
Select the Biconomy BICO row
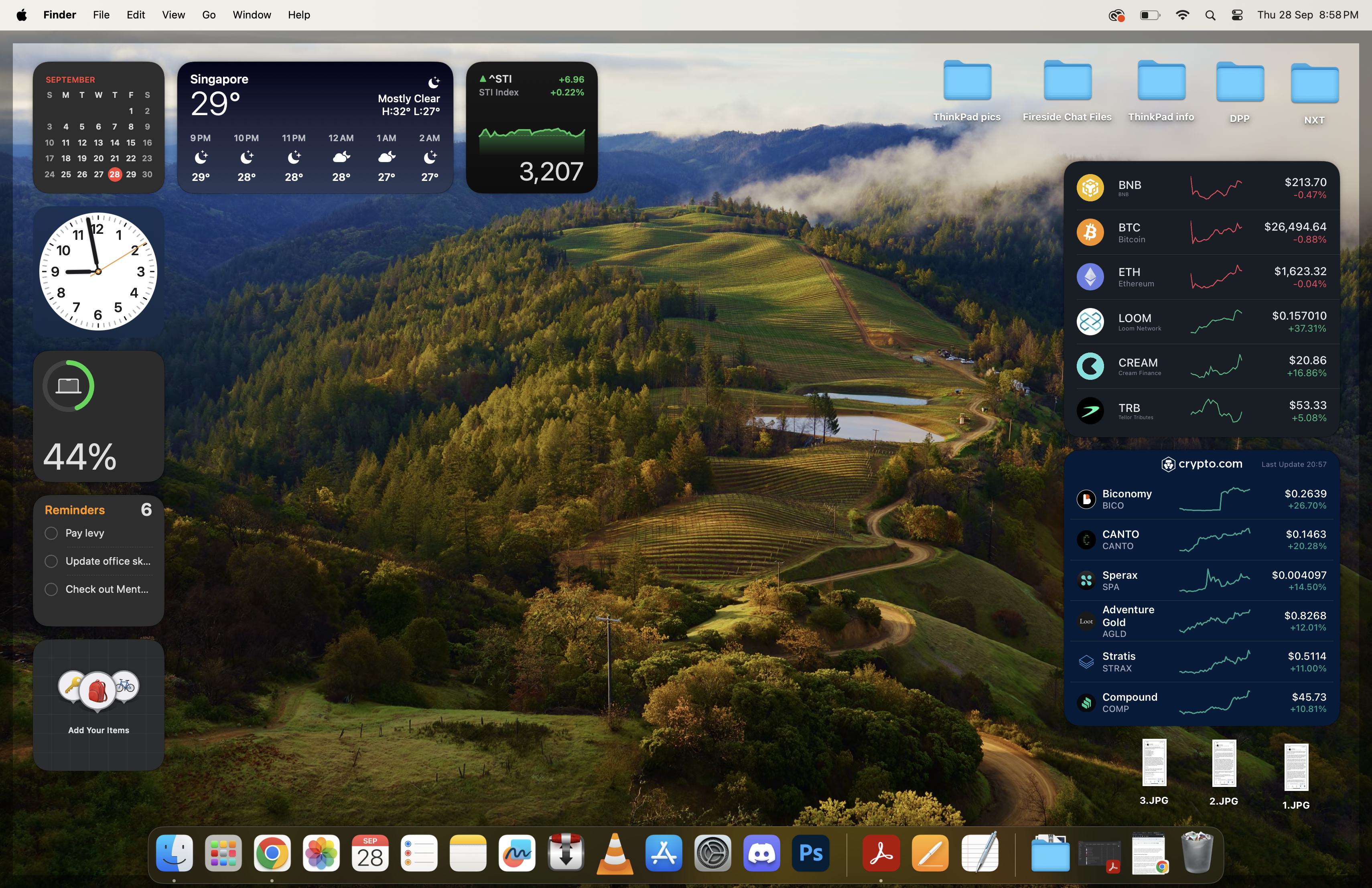click(x=1202, y=499)
